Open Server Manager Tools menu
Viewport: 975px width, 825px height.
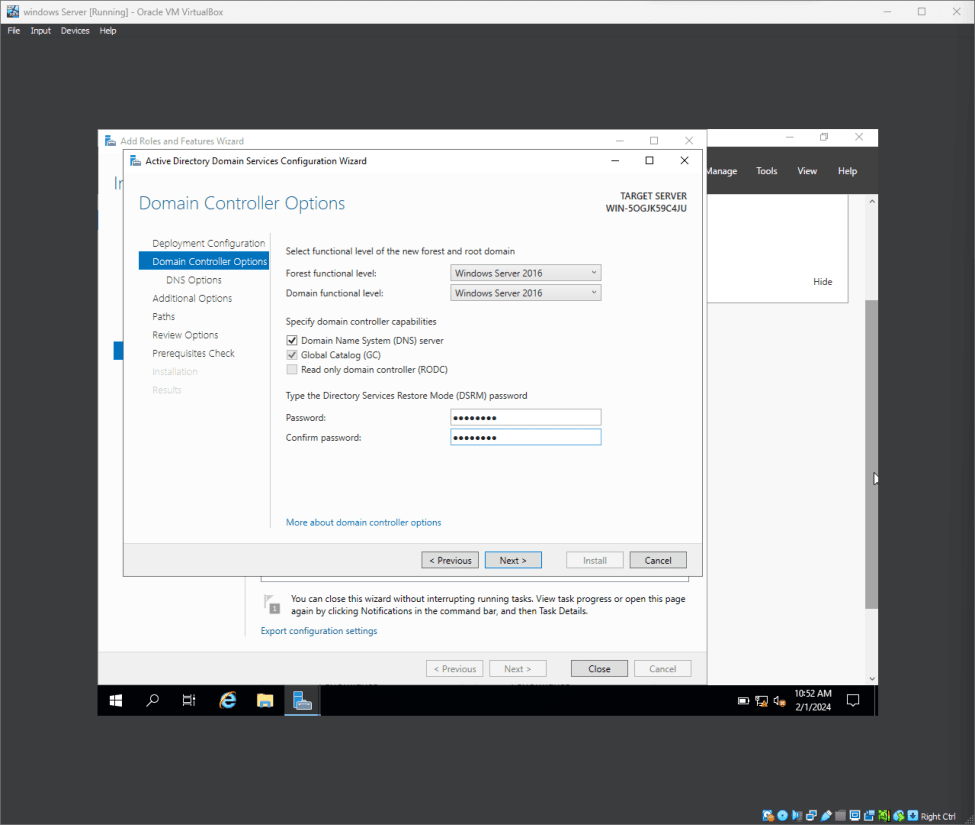pyautogui.click(x=766, y=171)
